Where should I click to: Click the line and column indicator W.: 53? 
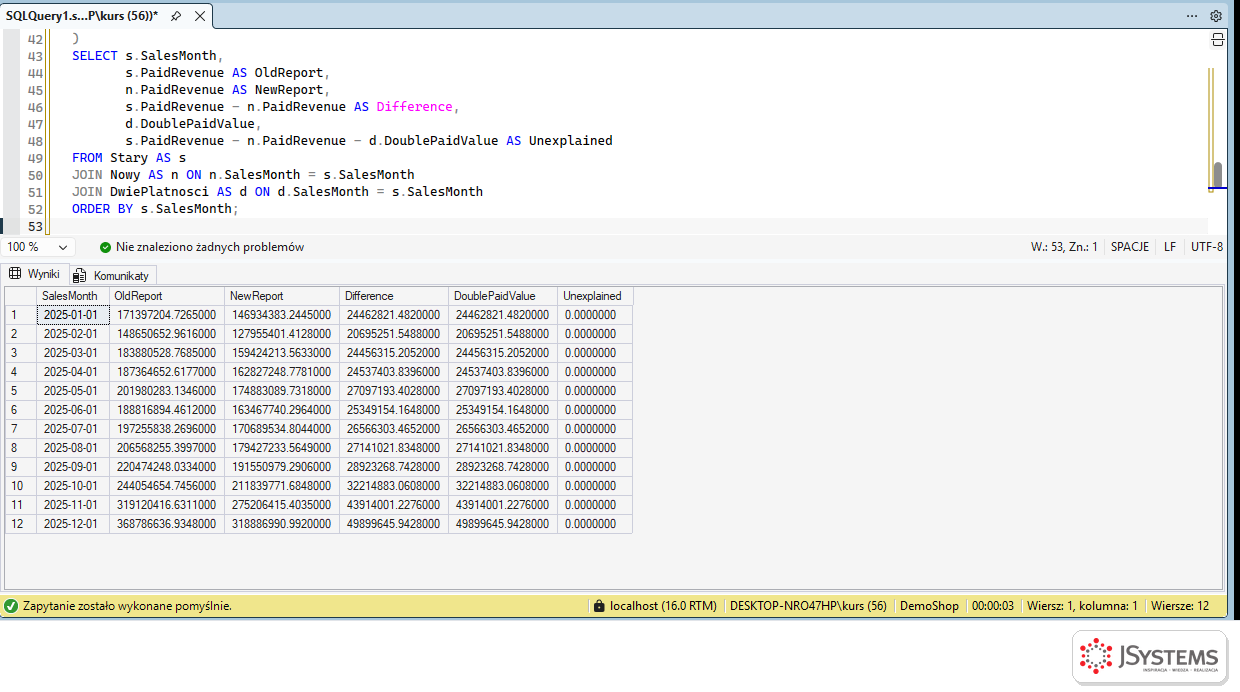tap(1064, 247)
